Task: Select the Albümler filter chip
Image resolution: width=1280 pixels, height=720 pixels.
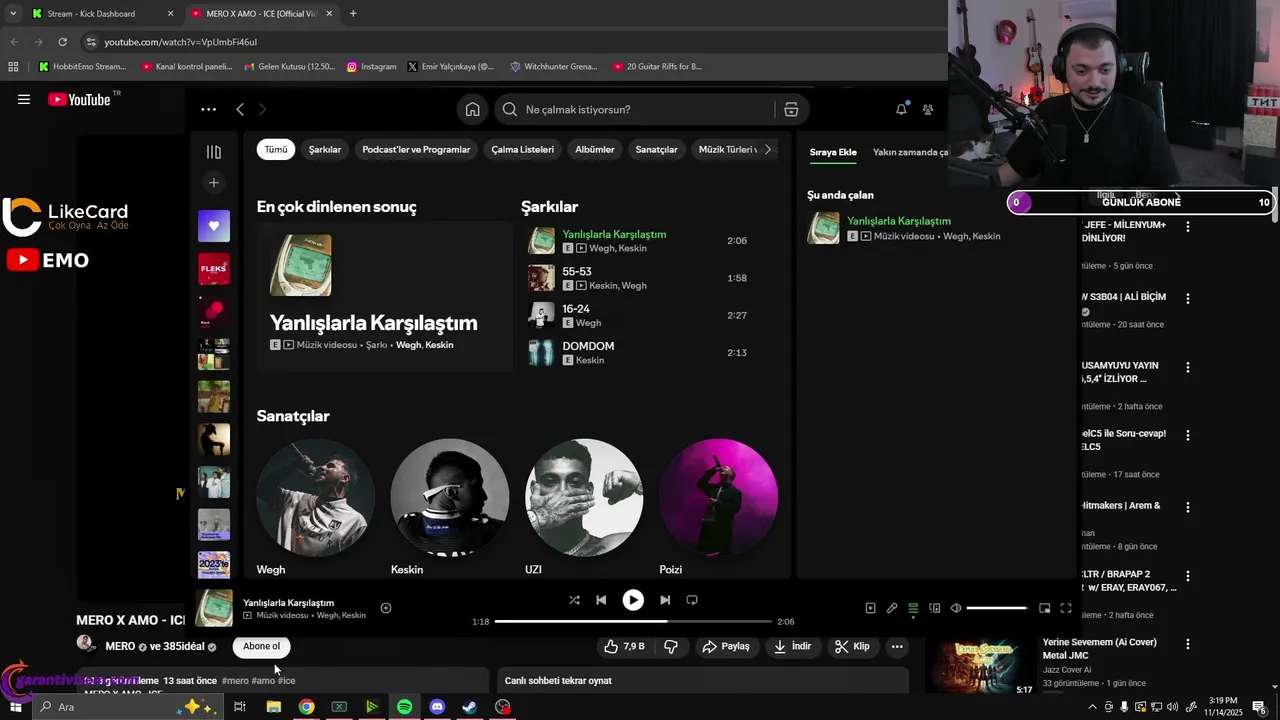Action: tap(595, 149)
